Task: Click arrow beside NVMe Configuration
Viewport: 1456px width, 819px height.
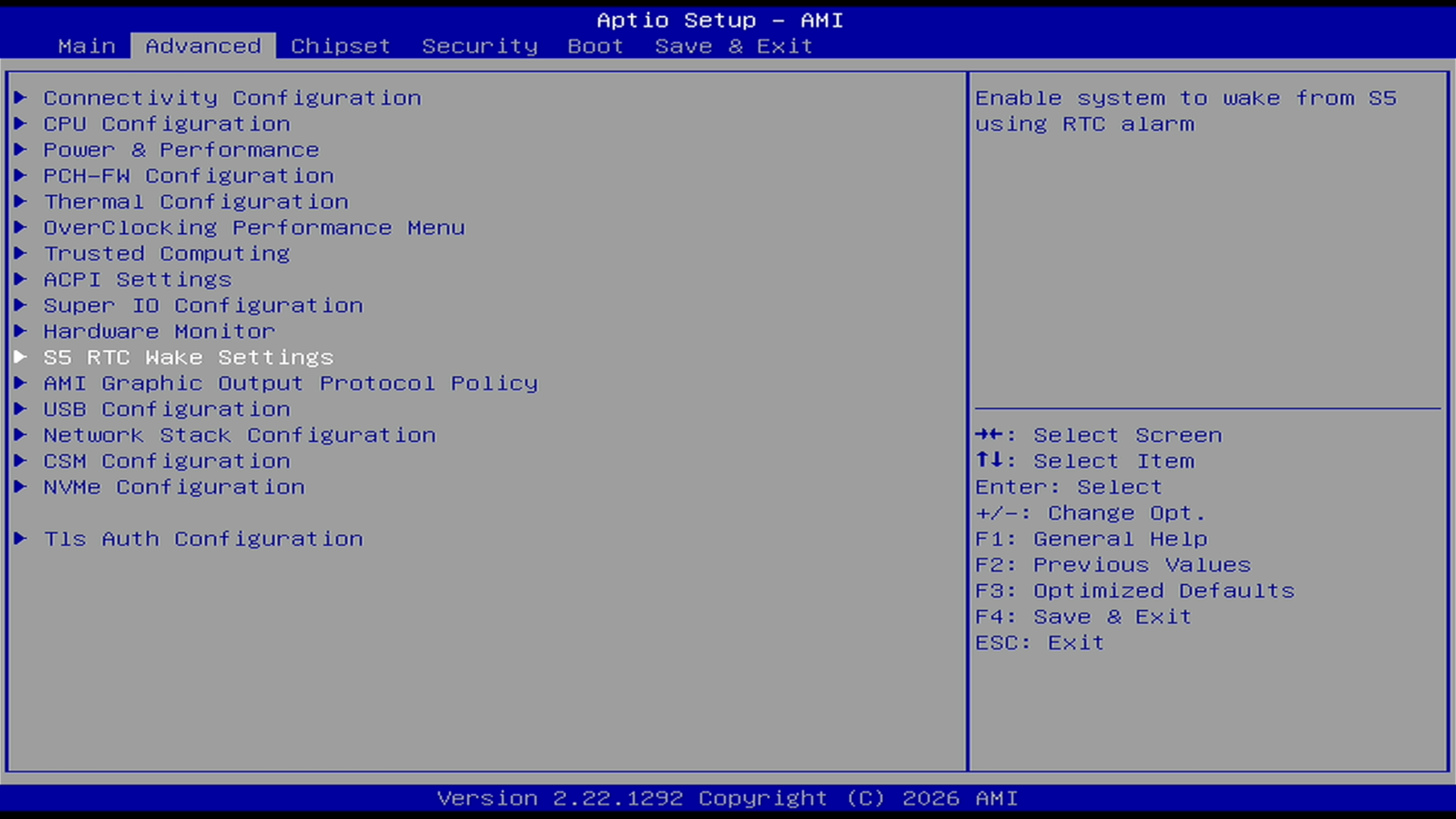Action: point(21,486)
